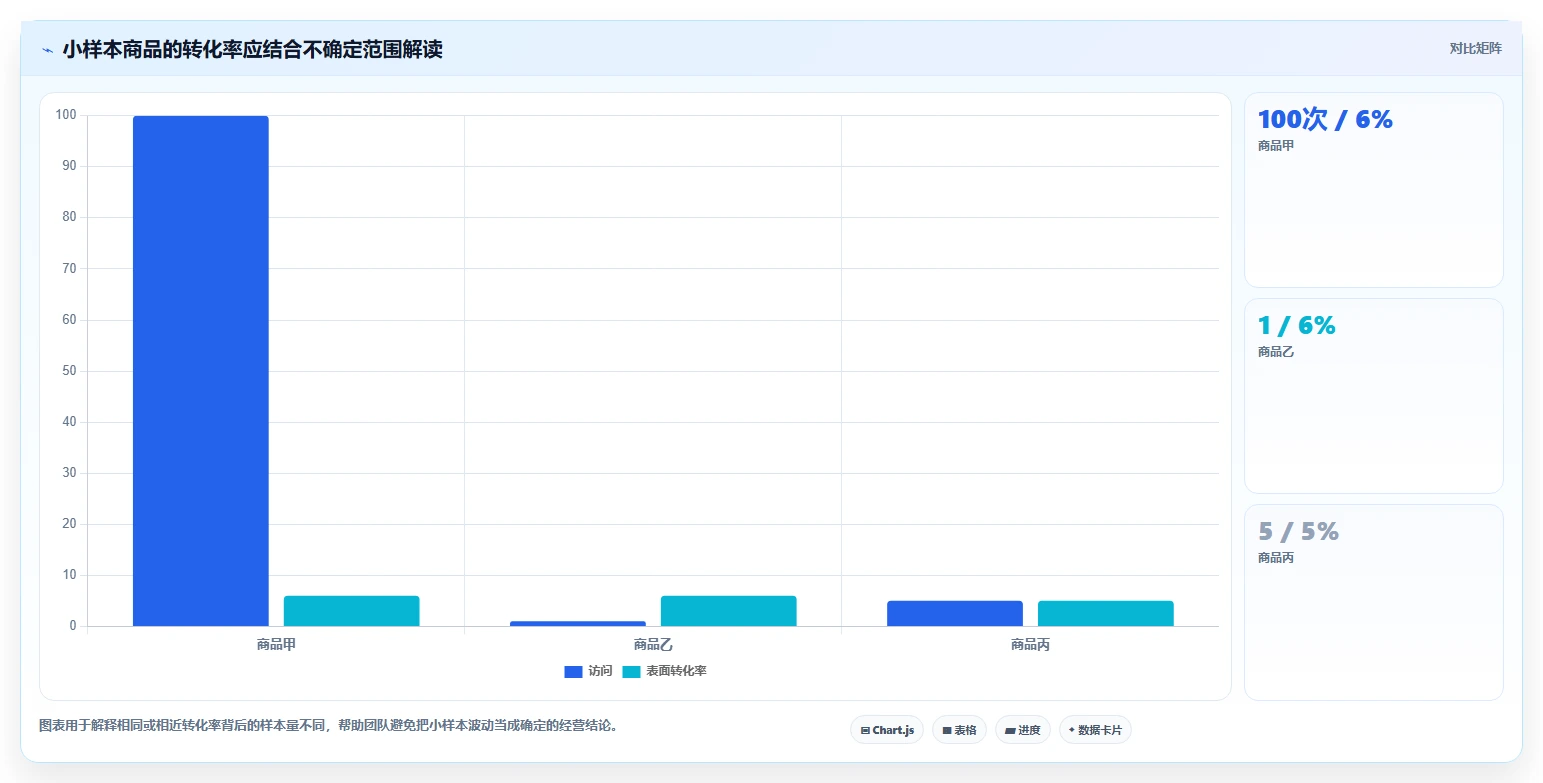
Task: Click the 商品甲 x-axis label
Action: pos(276,645)
